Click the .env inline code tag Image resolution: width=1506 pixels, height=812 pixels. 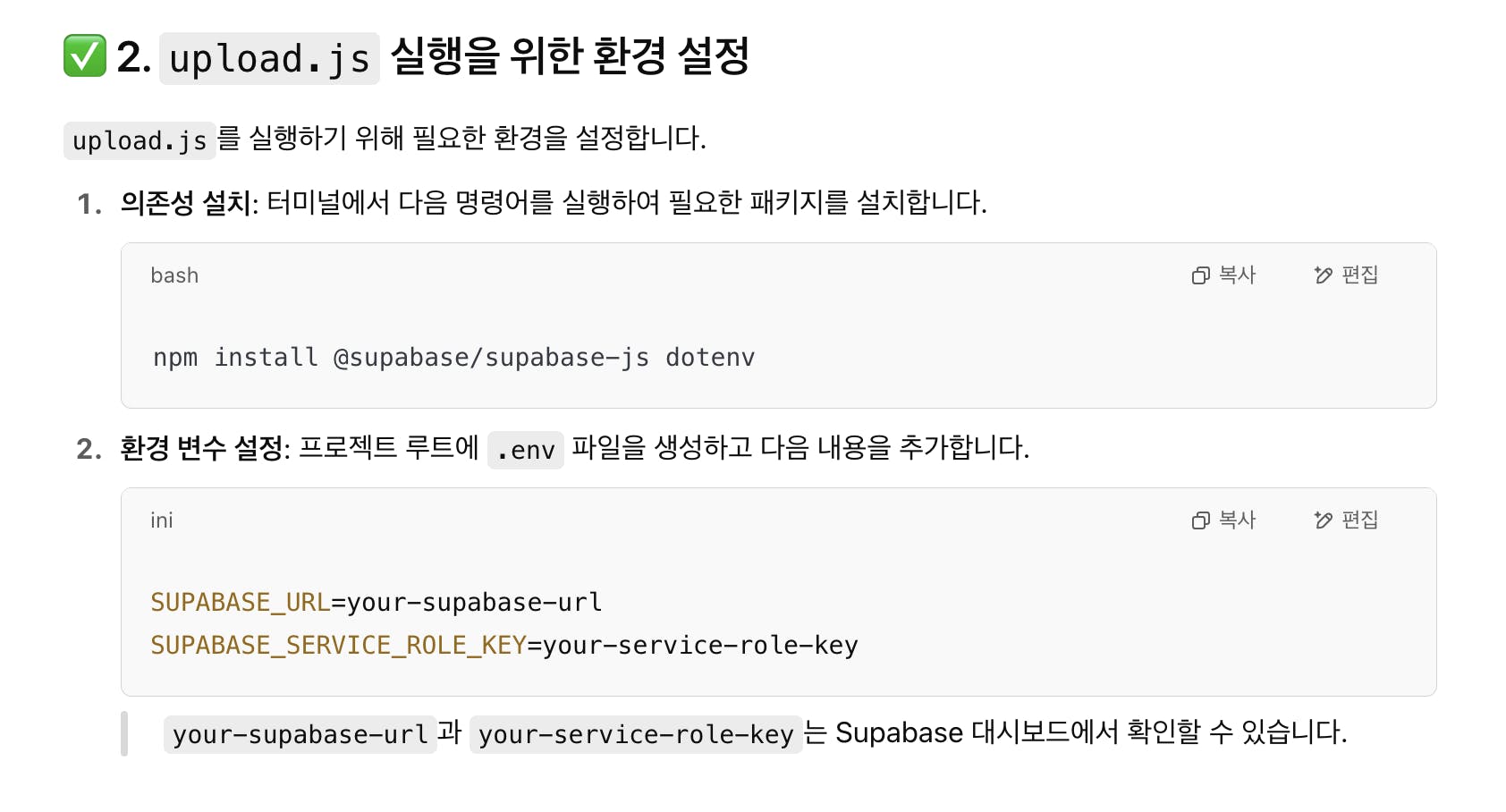pyautogui.click(x=526, y=450)
